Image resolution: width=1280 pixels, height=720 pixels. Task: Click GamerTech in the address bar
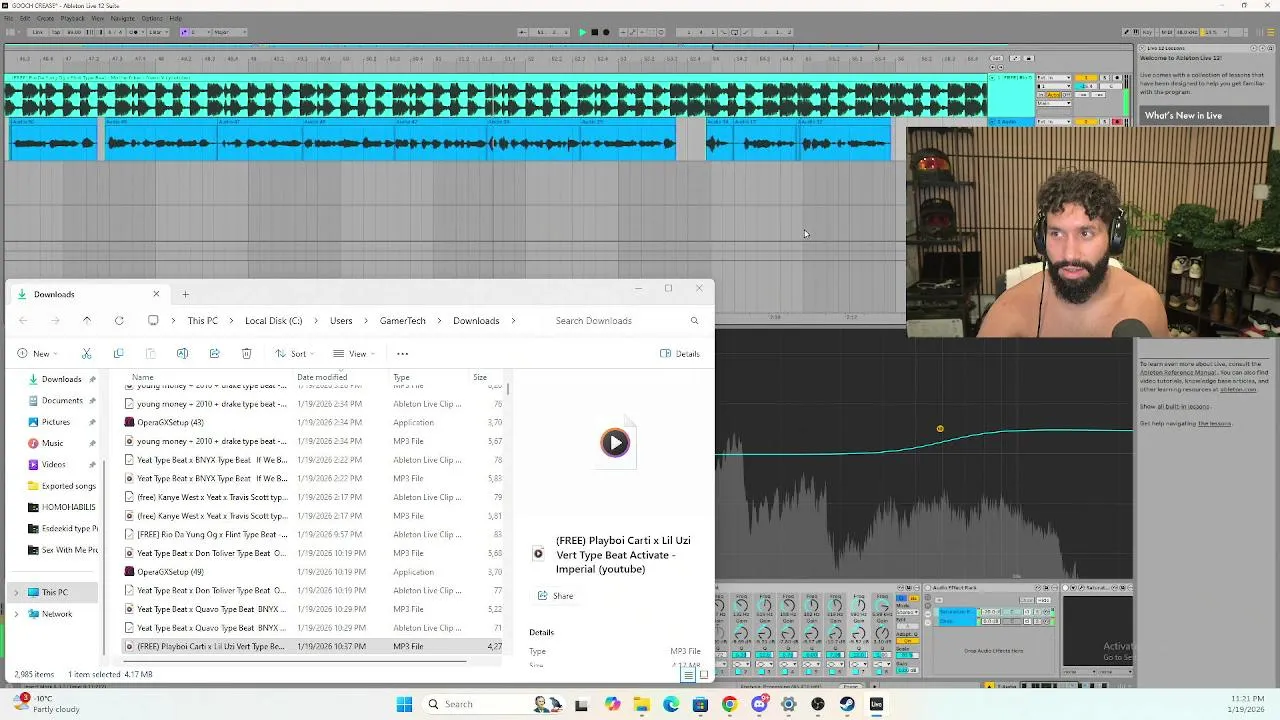click(x=403, y=321)
